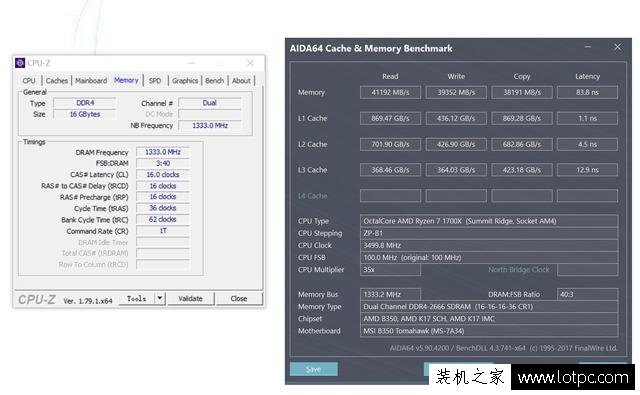The width and height of the screenshot is (640, 395).
Task: Select the Memory Write value 39352 MB/s
Action: (456, 92)
